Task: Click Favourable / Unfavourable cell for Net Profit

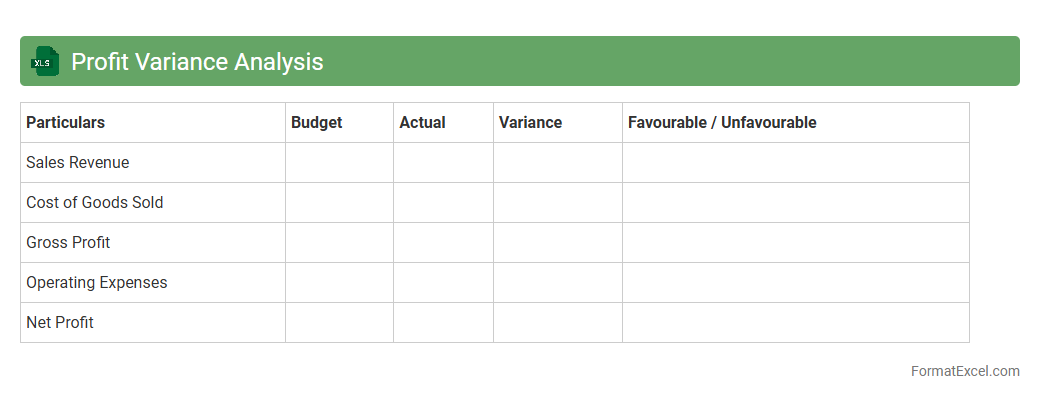Action: 795,322
